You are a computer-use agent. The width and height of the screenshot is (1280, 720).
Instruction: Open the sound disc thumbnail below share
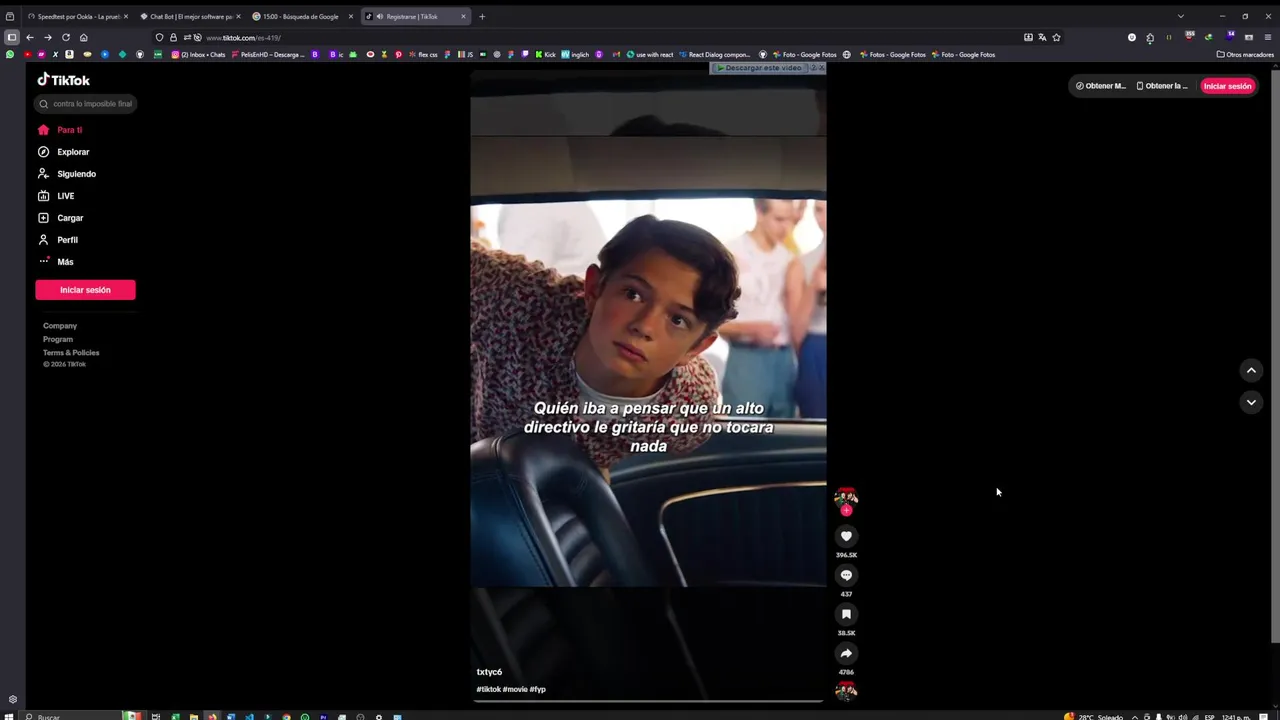tap(846, 691)
